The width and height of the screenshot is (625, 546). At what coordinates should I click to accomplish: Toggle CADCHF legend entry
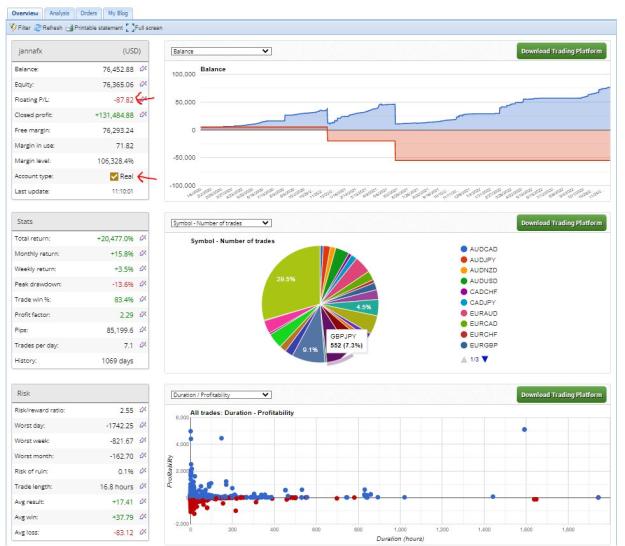pos(479,292)
